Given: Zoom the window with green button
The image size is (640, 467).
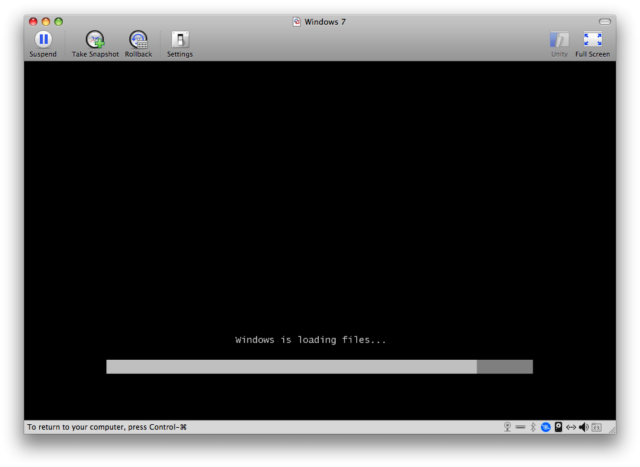Looking at the screenshot, I should click(x=58, y=22).
